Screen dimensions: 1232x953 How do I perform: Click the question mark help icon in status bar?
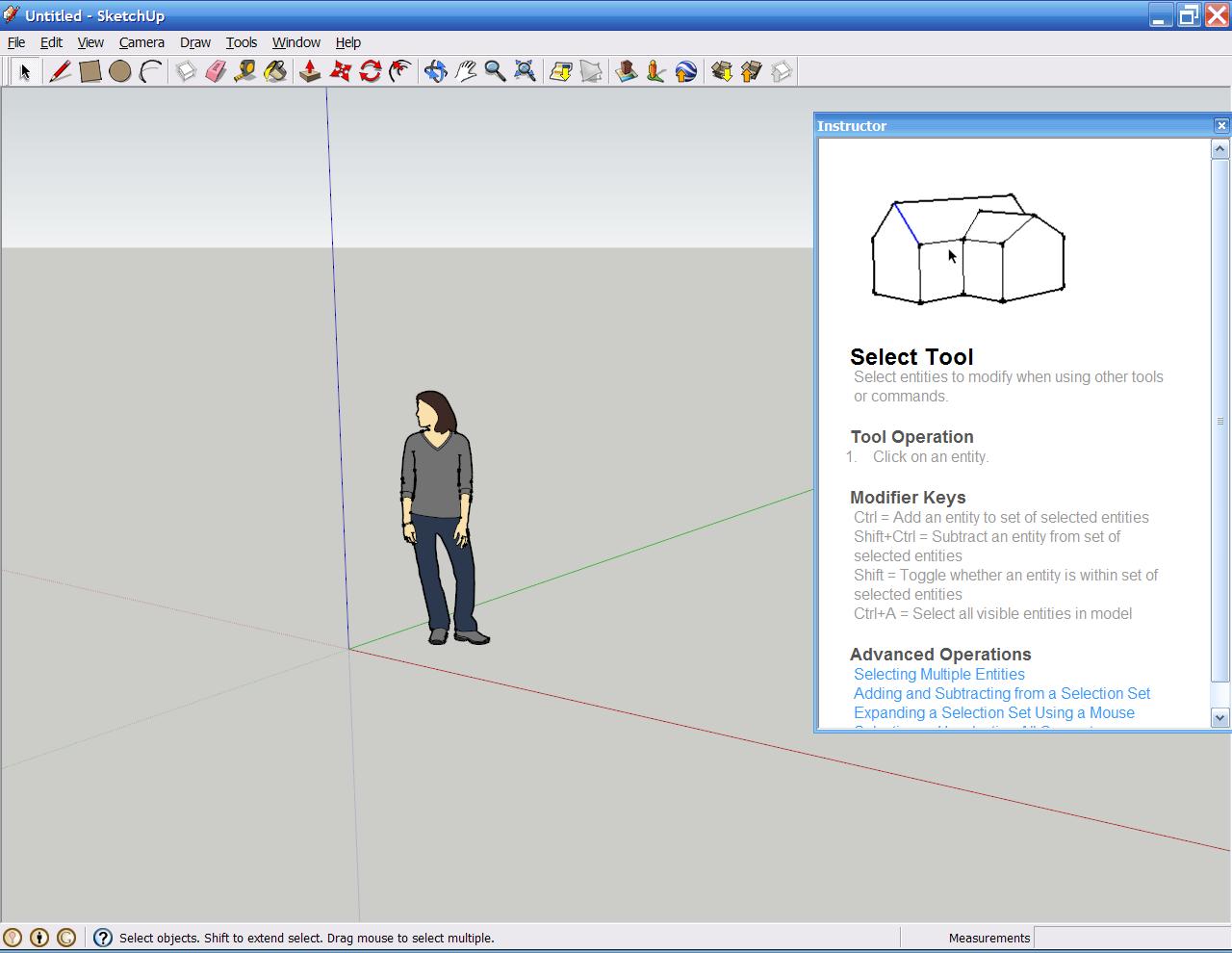(102, 937)
